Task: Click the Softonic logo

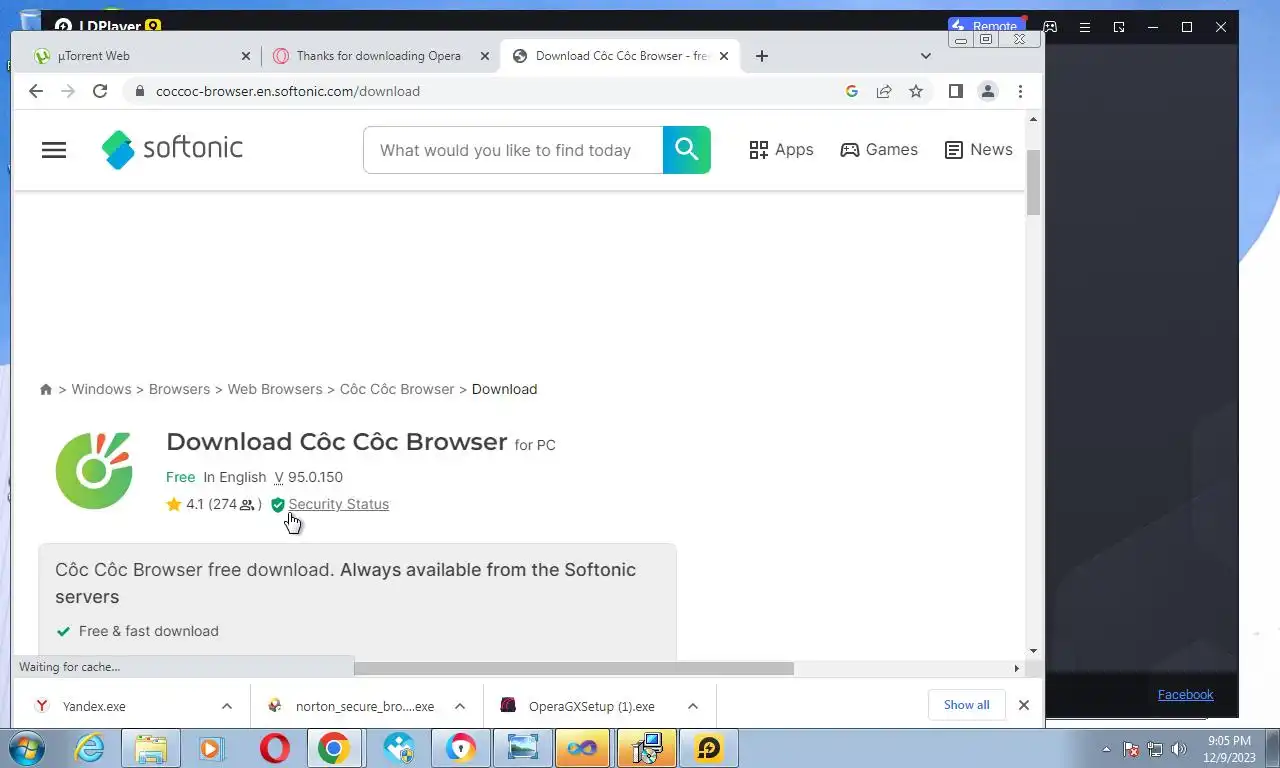Action: point(172,149)
